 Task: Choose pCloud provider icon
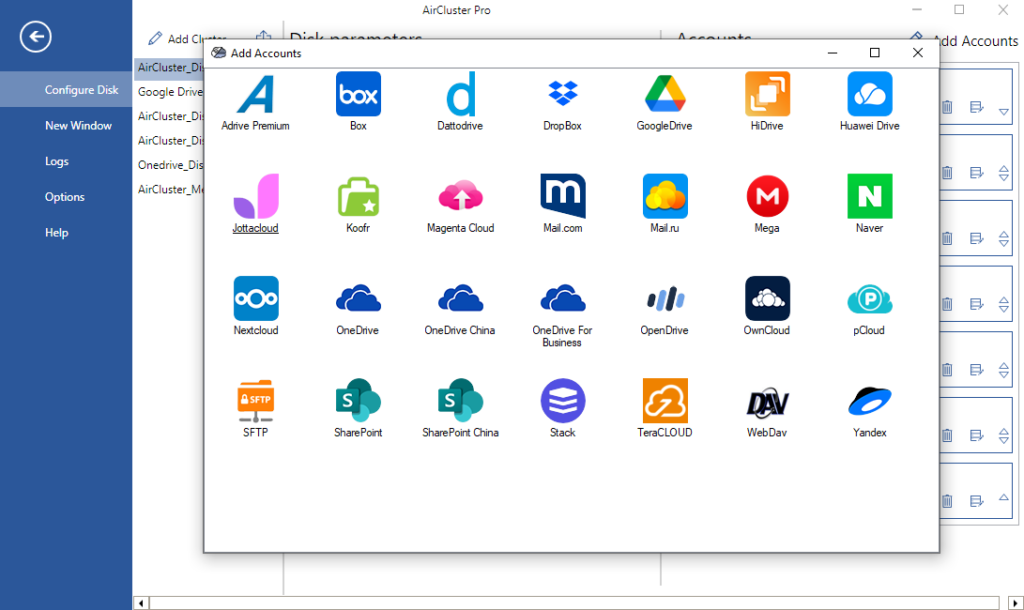869,299
